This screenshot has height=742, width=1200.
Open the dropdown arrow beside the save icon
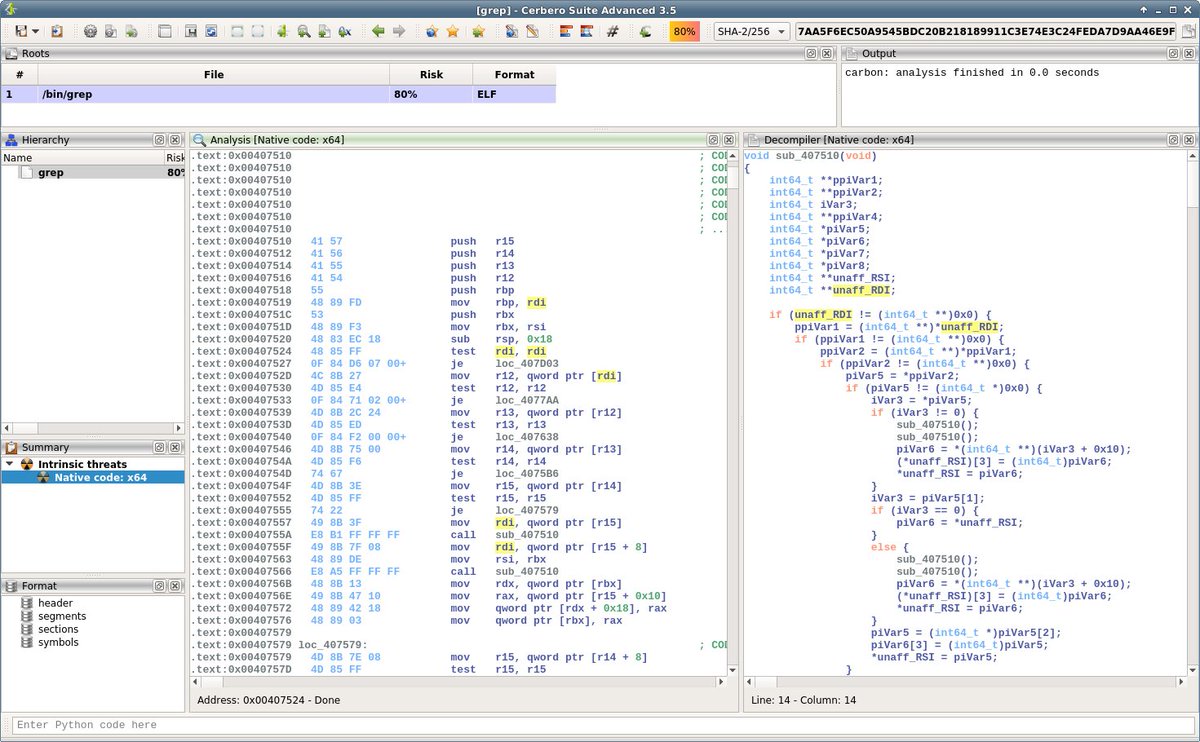(x=35, y=32)
